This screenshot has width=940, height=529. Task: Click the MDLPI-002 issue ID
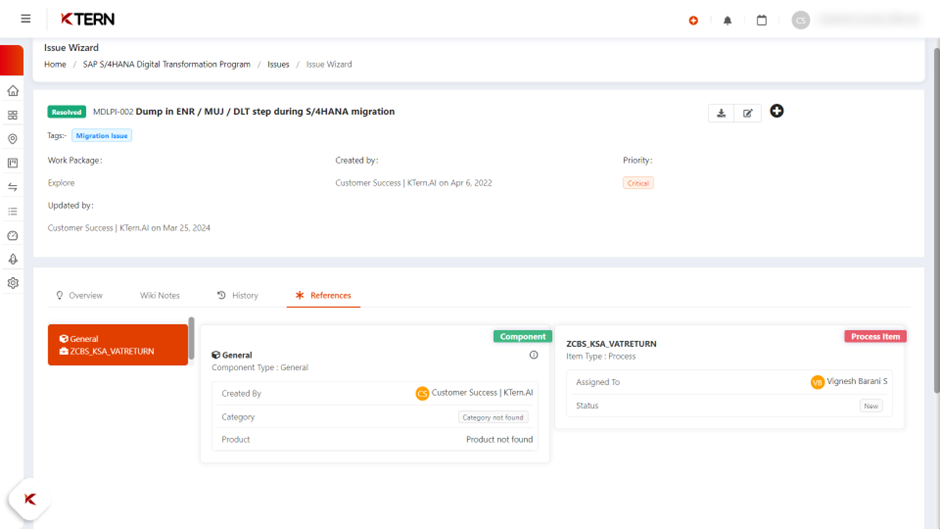point(113,112)
